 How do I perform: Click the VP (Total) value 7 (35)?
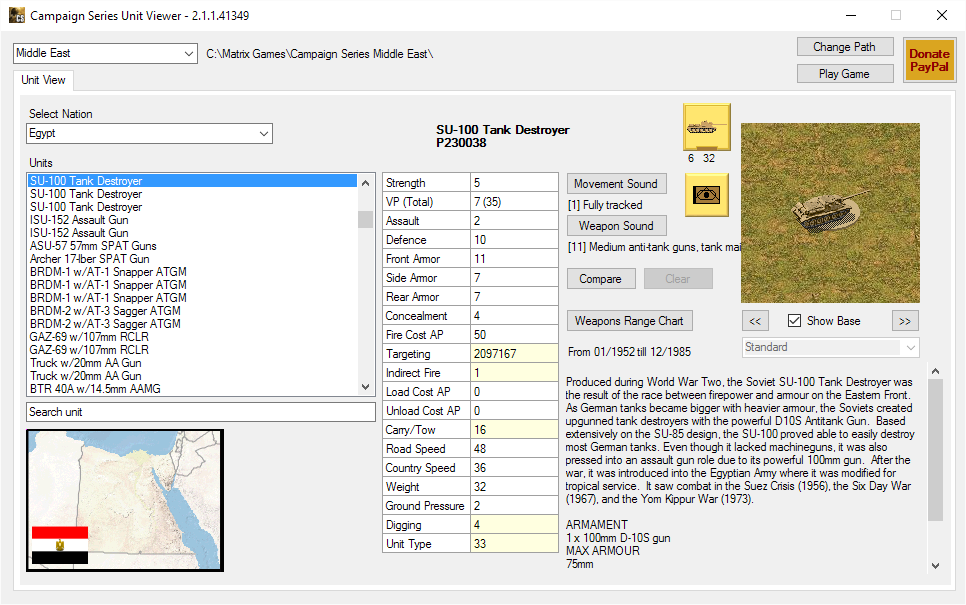[x=514, y=202]
